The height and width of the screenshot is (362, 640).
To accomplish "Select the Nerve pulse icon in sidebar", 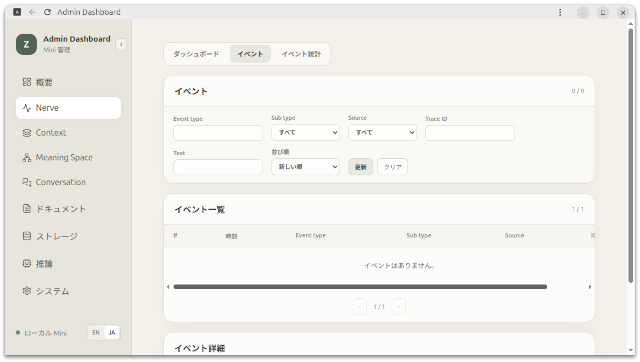I will (27, 108).
